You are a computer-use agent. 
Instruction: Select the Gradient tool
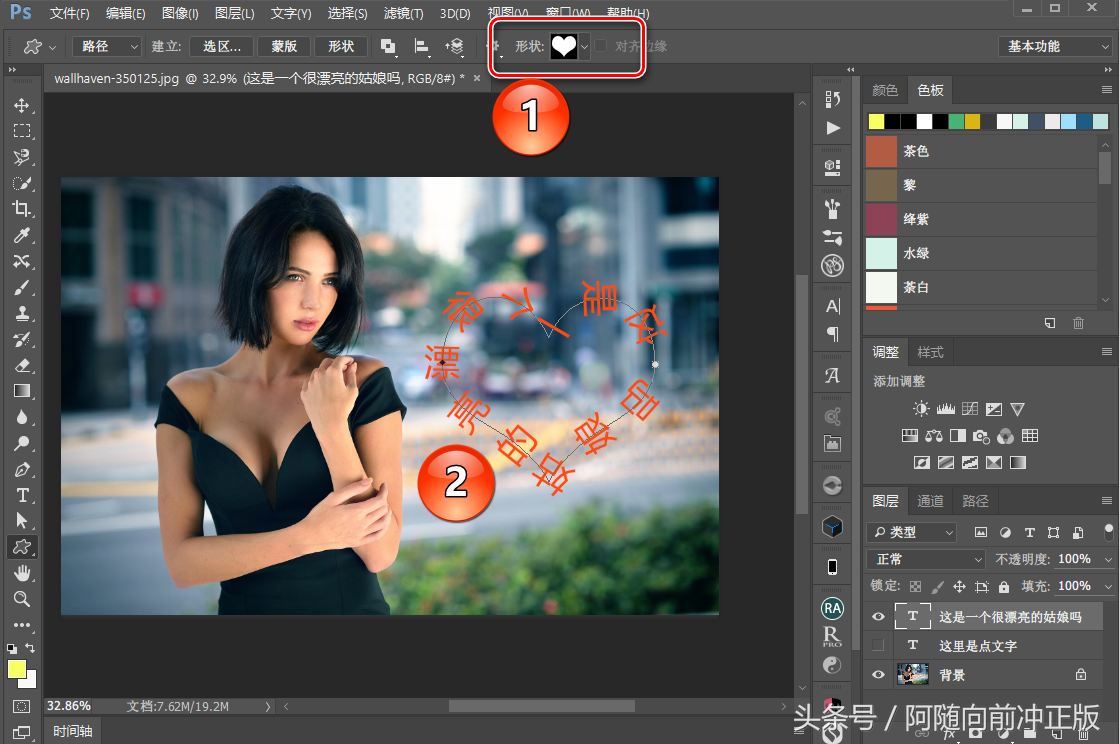tap(22, 391)
